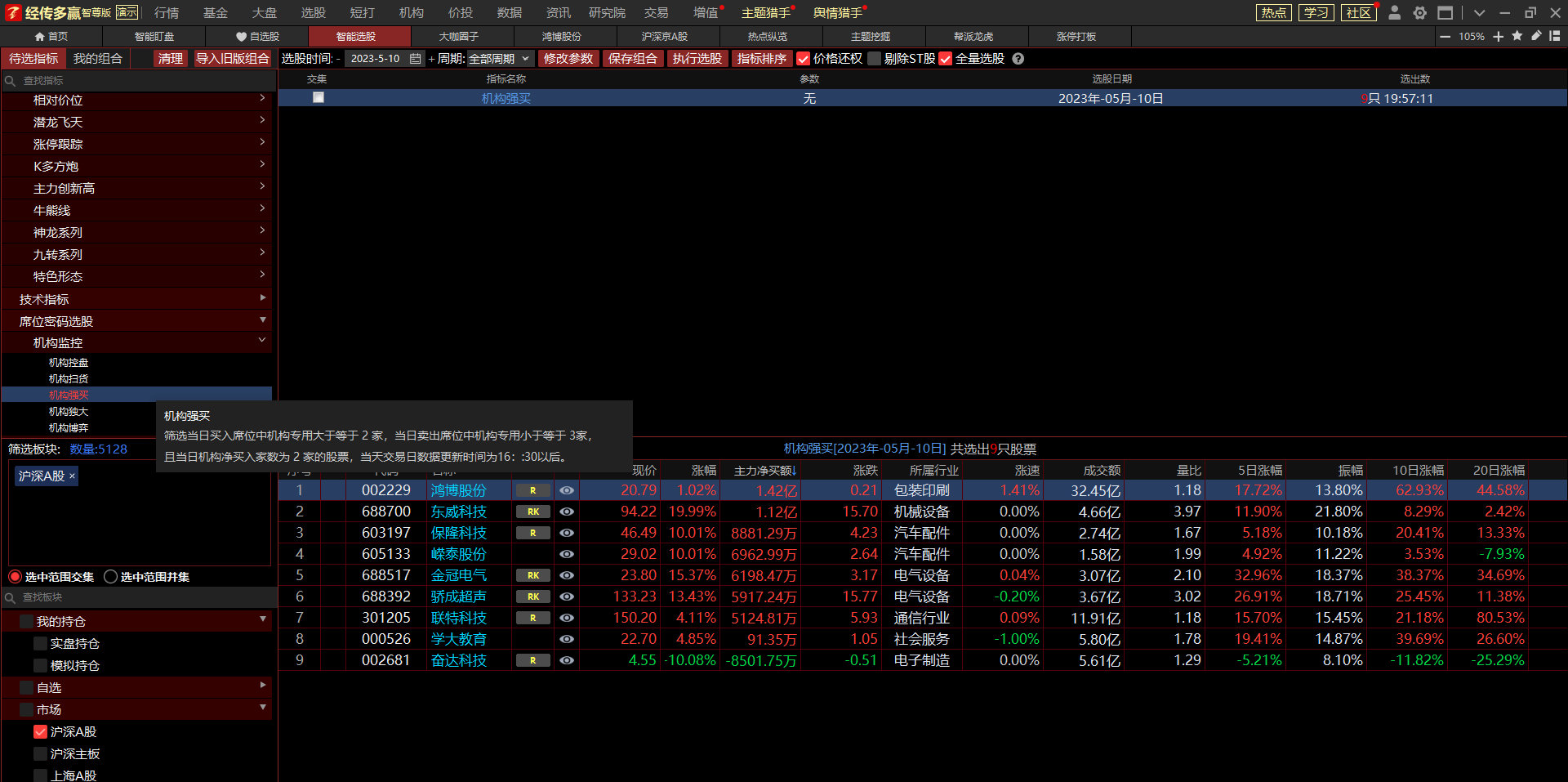Click the 修改参数 button

pyautogui.click(x=568, y=59)
